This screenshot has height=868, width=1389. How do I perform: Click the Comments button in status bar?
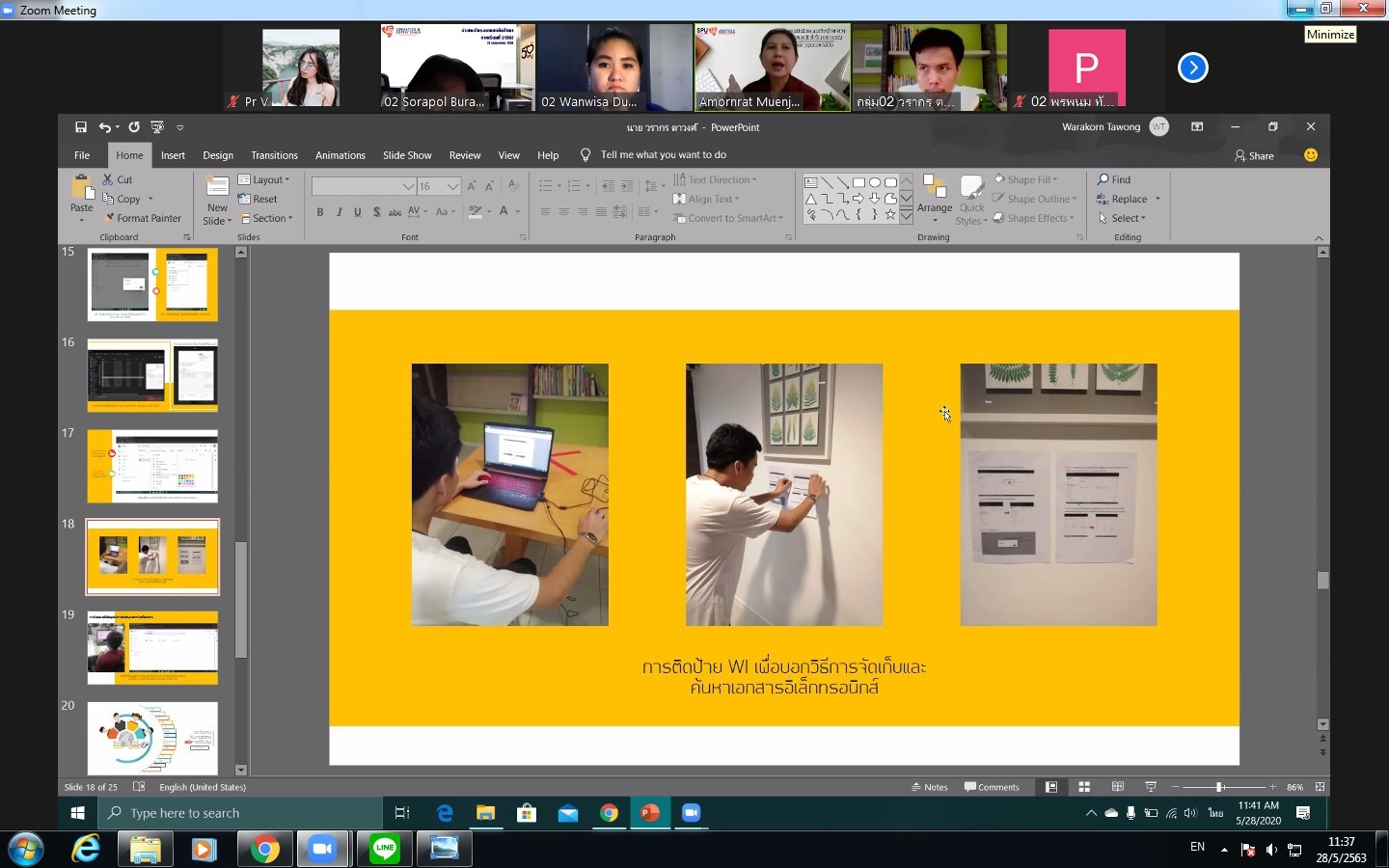coord(992,787)
